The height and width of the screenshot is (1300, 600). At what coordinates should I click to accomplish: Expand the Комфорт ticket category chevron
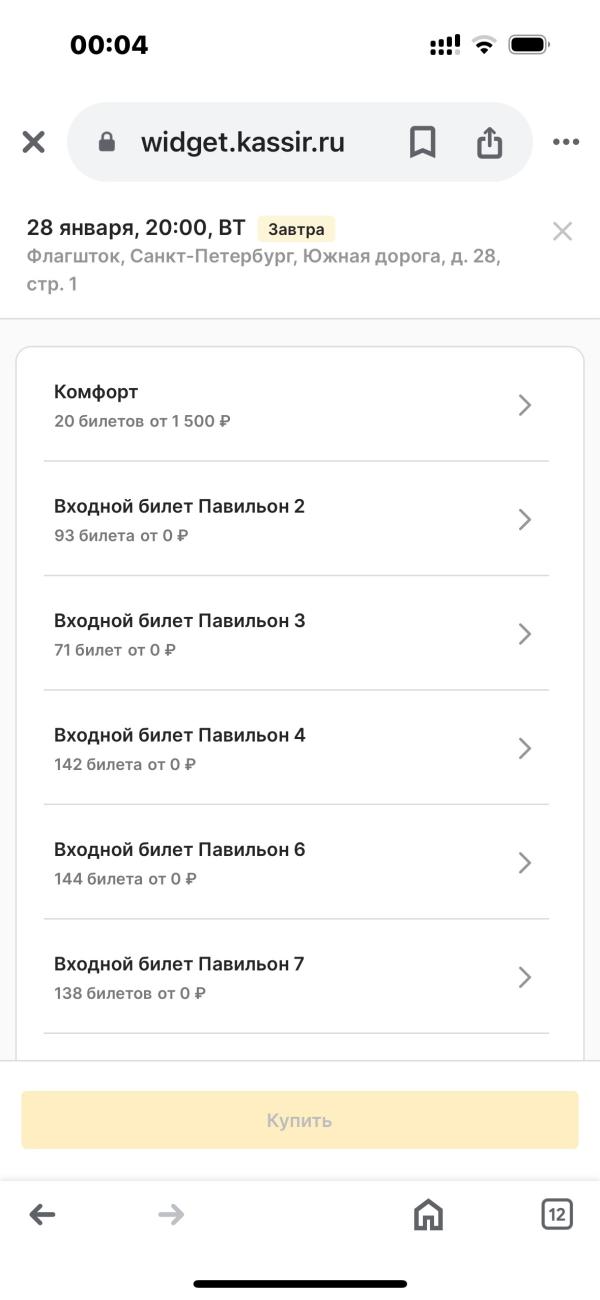525,405
